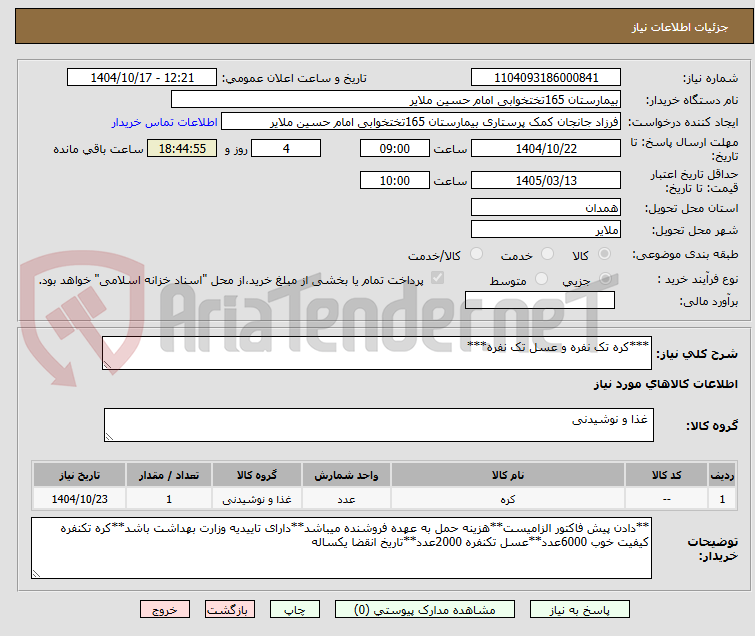This screenshot has height=636, width=755.
Task: Click the گروه کالا column header in table
Action: [257, 475]
